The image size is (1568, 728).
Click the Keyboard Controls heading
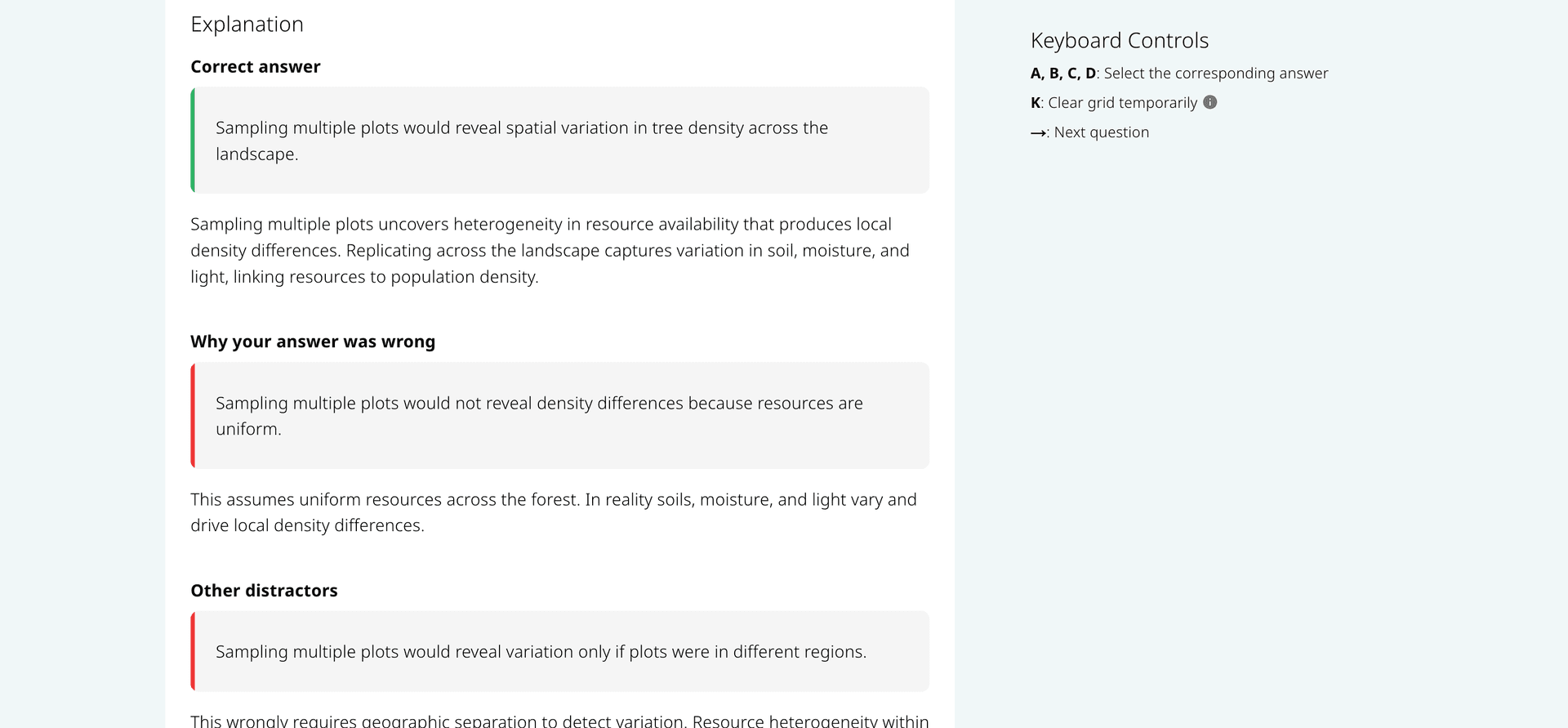1119,41
